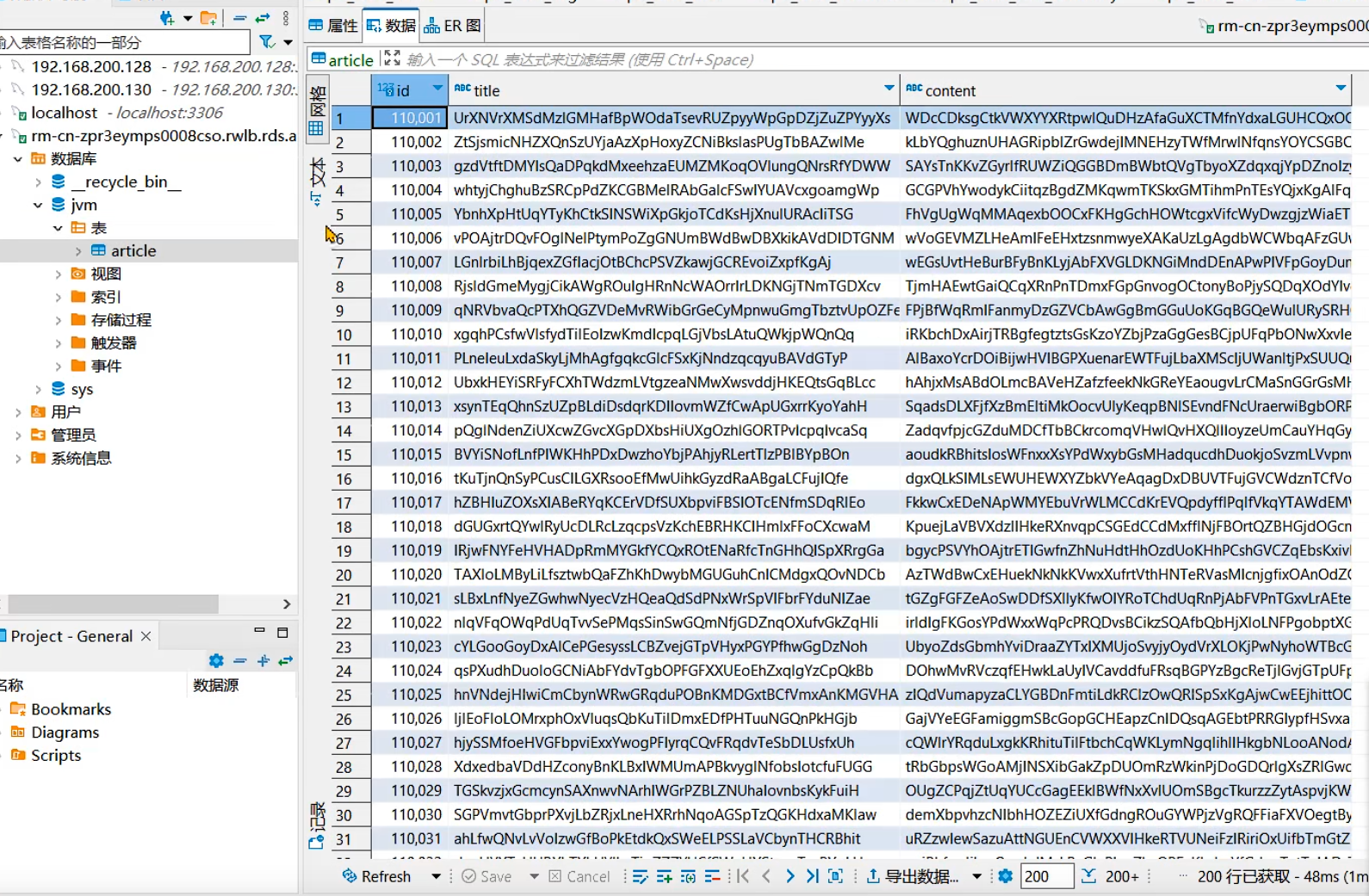The width and height of the screenshot is (1369, 896).
Task: Open the id column filter dropdown
Action: [437, 89]
